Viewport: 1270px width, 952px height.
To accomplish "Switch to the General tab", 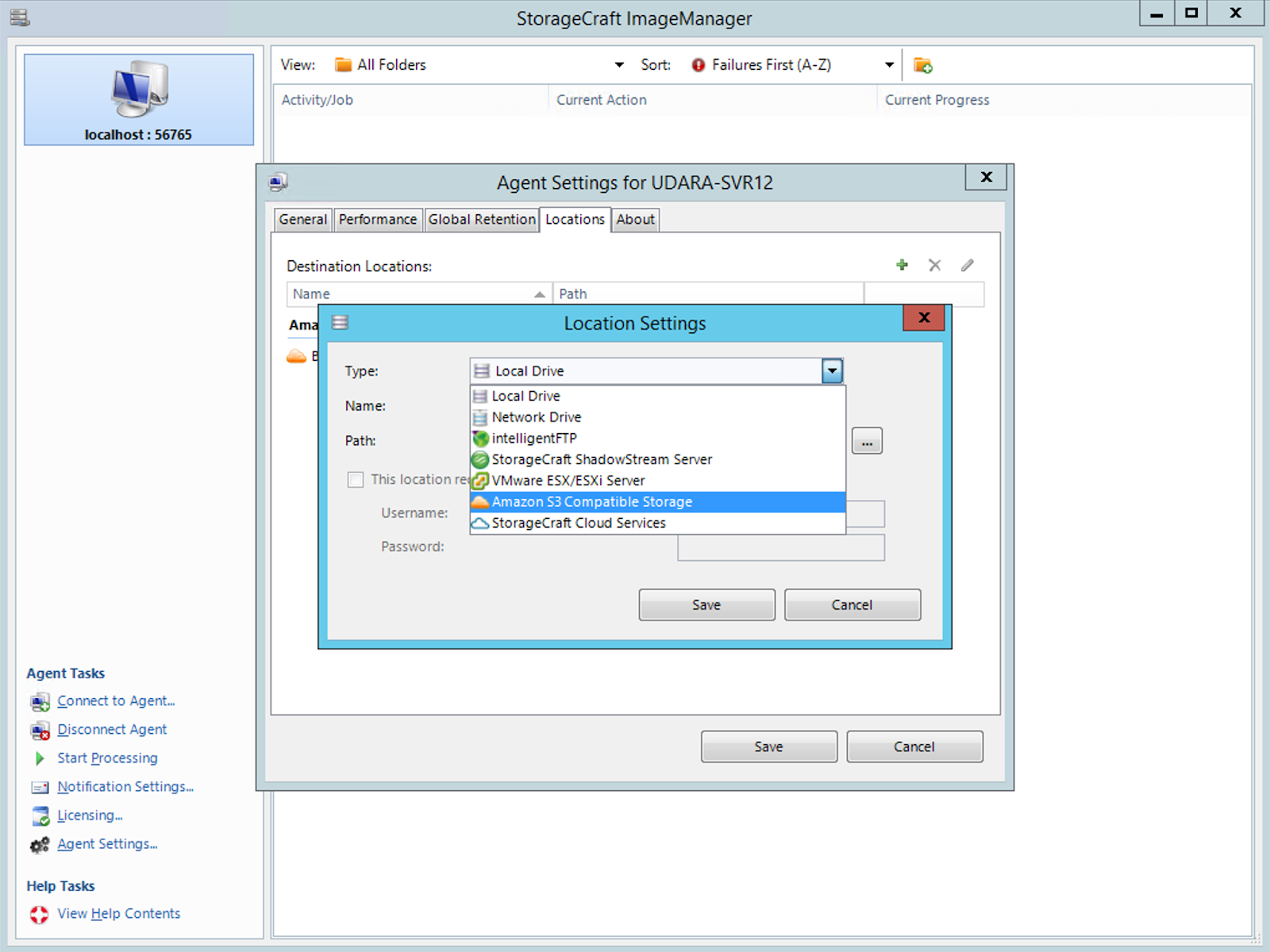I will pyautogui.click(x=302, y=220).
